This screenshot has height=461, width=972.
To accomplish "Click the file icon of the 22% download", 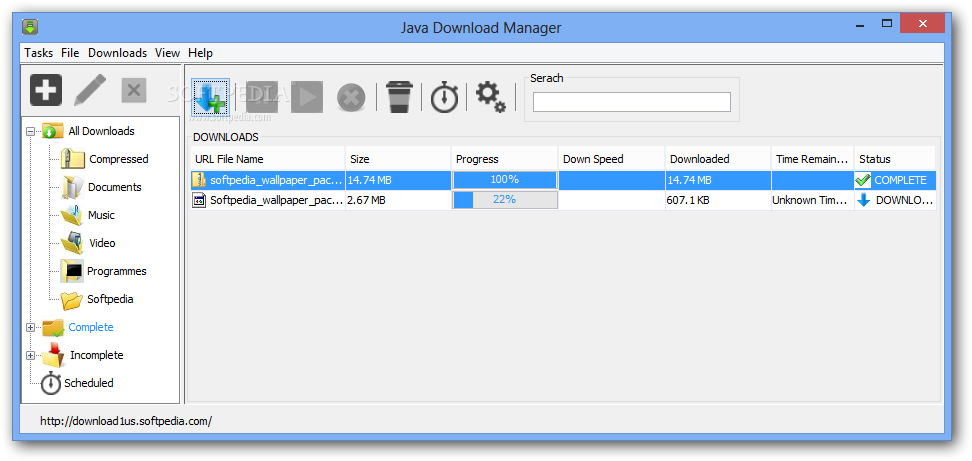I will [200, 200].
